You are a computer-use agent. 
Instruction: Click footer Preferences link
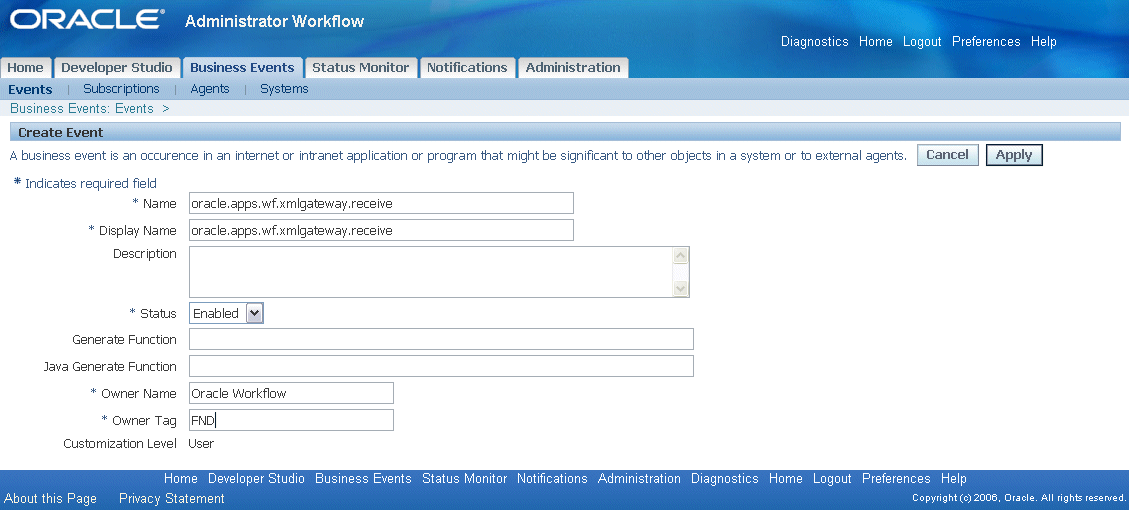tap(896, 478)
